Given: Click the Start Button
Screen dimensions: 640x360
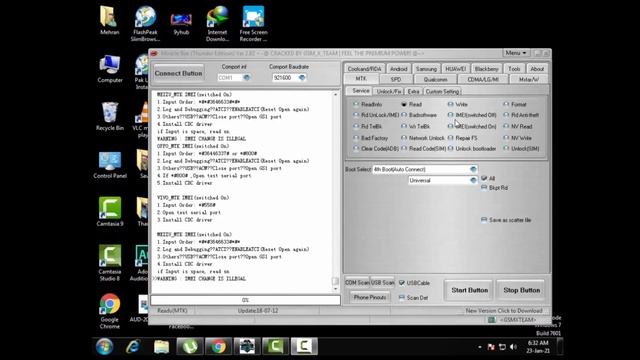Looking at the screenshot, I should click(x=469, y=290).
